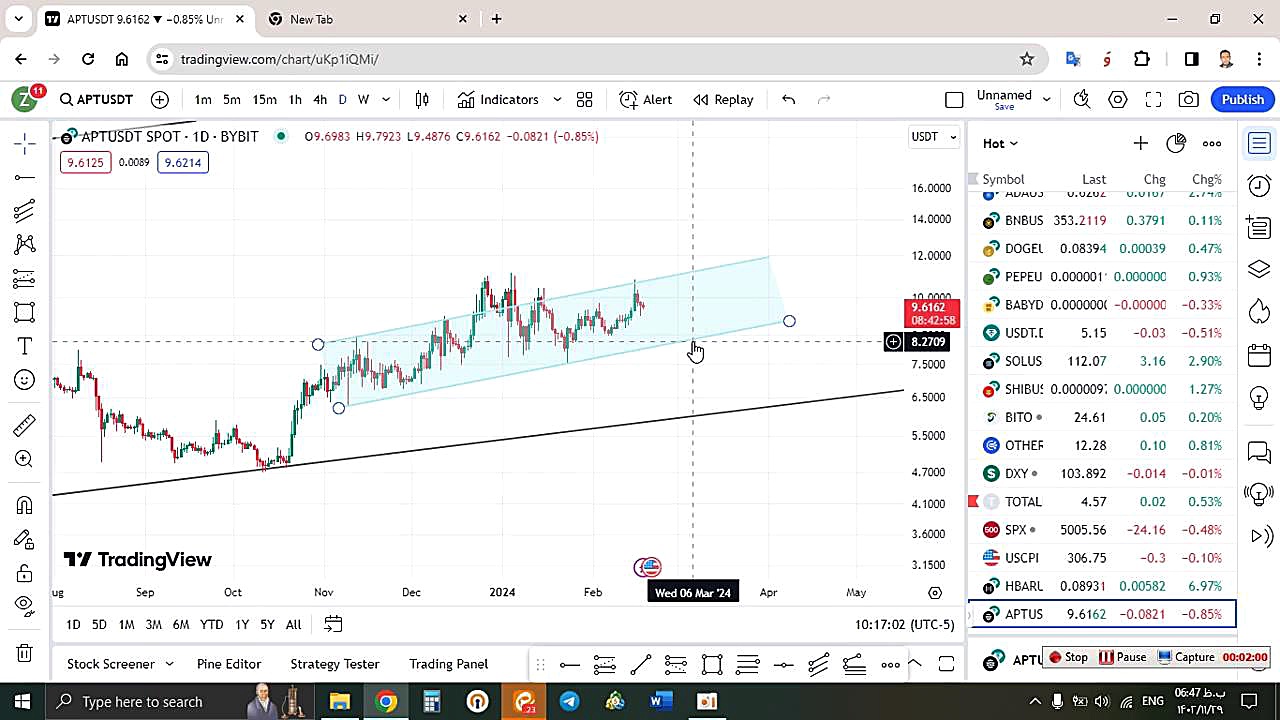Select the 1m timeframe
Image resolution: width=1280 pixels, height=720 pixels.
(x=203, y=99)
